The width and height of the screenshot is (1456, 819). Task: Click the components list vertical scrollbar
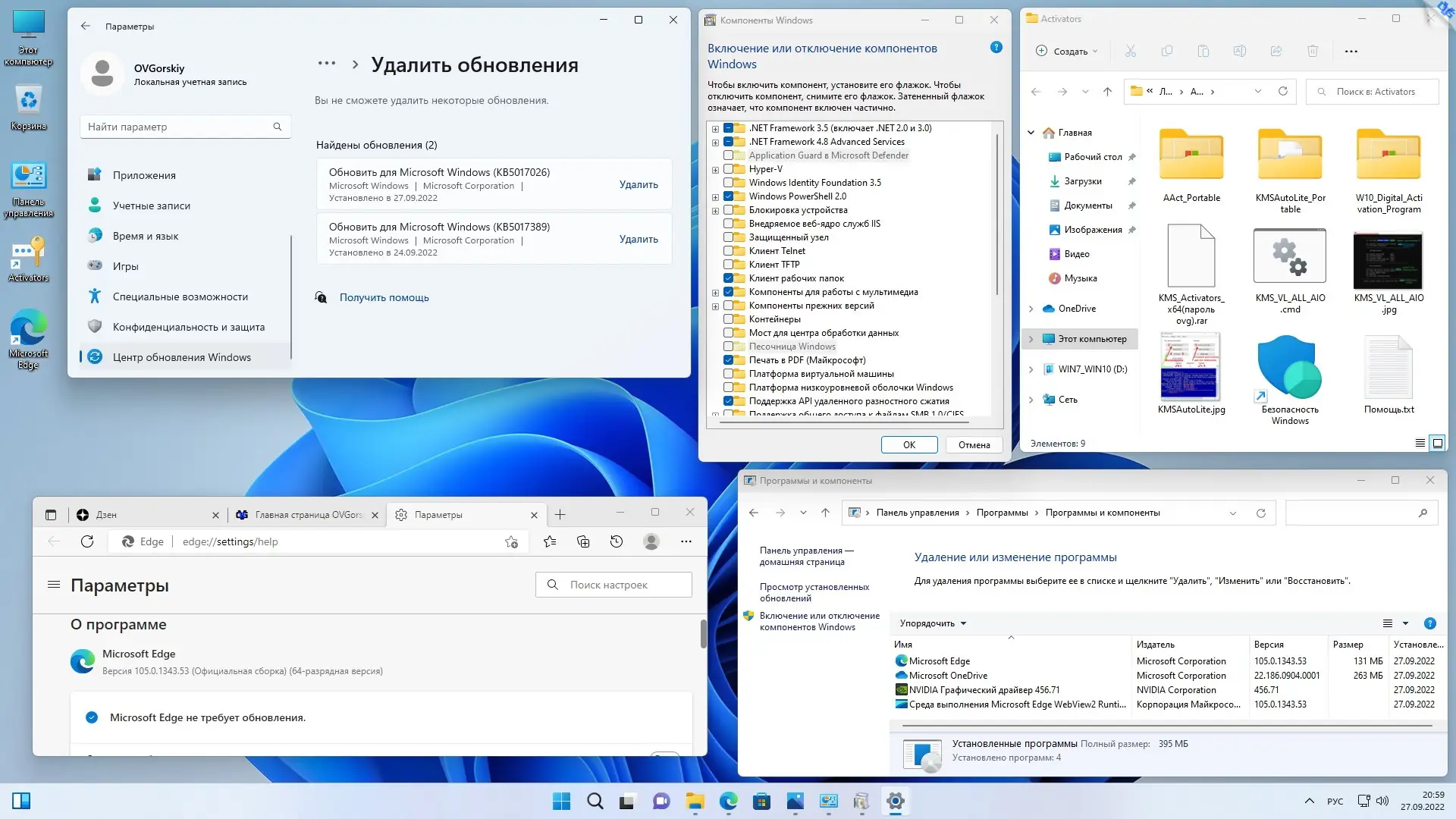[996, 215]
